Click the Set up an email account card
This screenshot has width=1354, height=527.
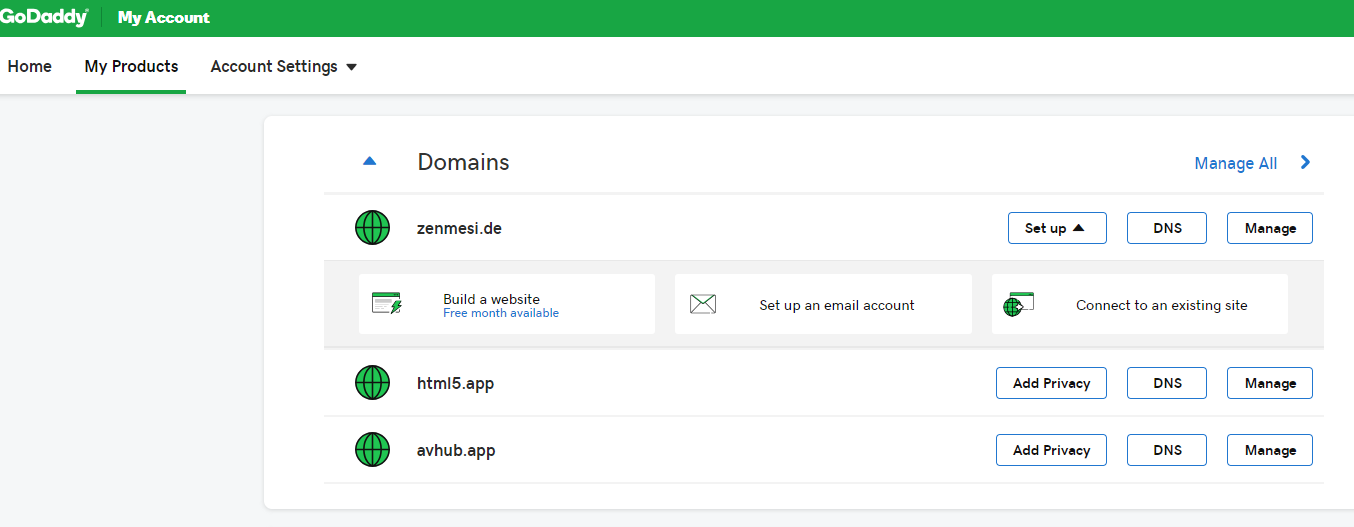(836, 305)
